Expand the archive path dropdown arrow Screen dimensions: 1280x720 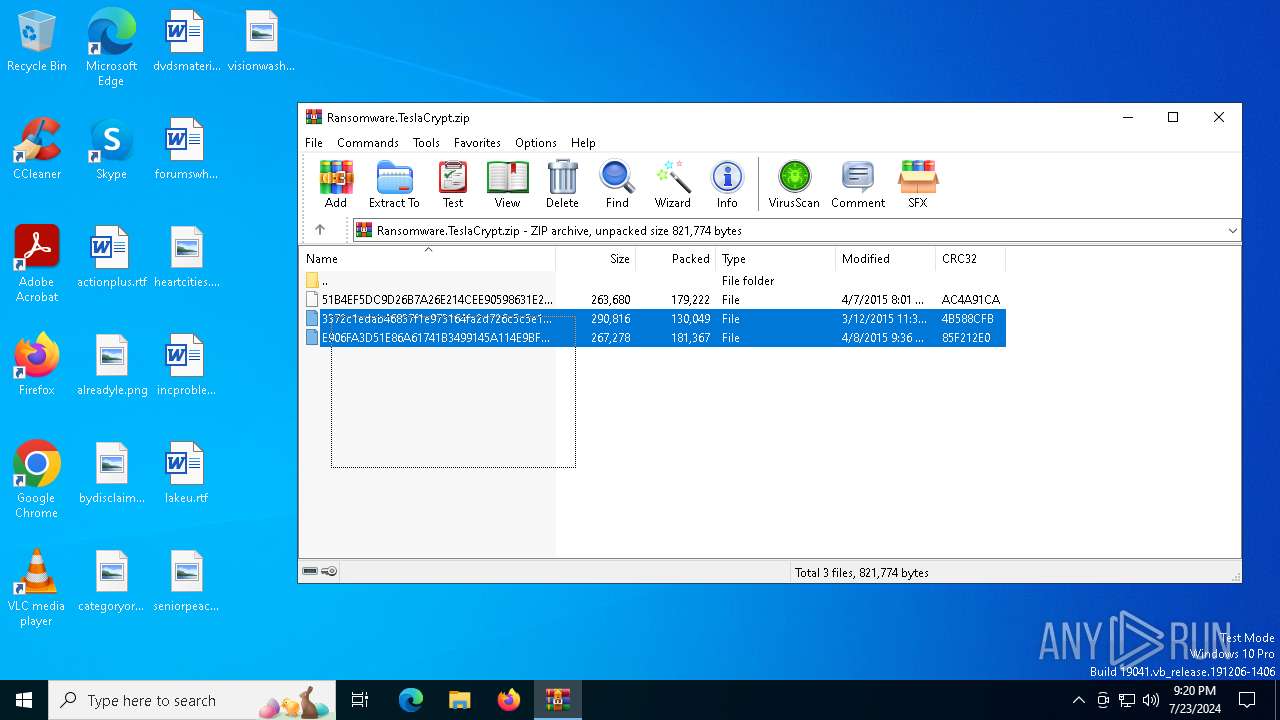click(x=1232, y=230)
